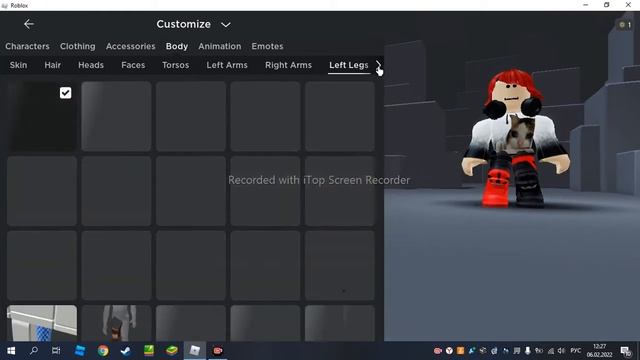Open the Customize dropdown menu
640x360 pixels.
(193, 24)
